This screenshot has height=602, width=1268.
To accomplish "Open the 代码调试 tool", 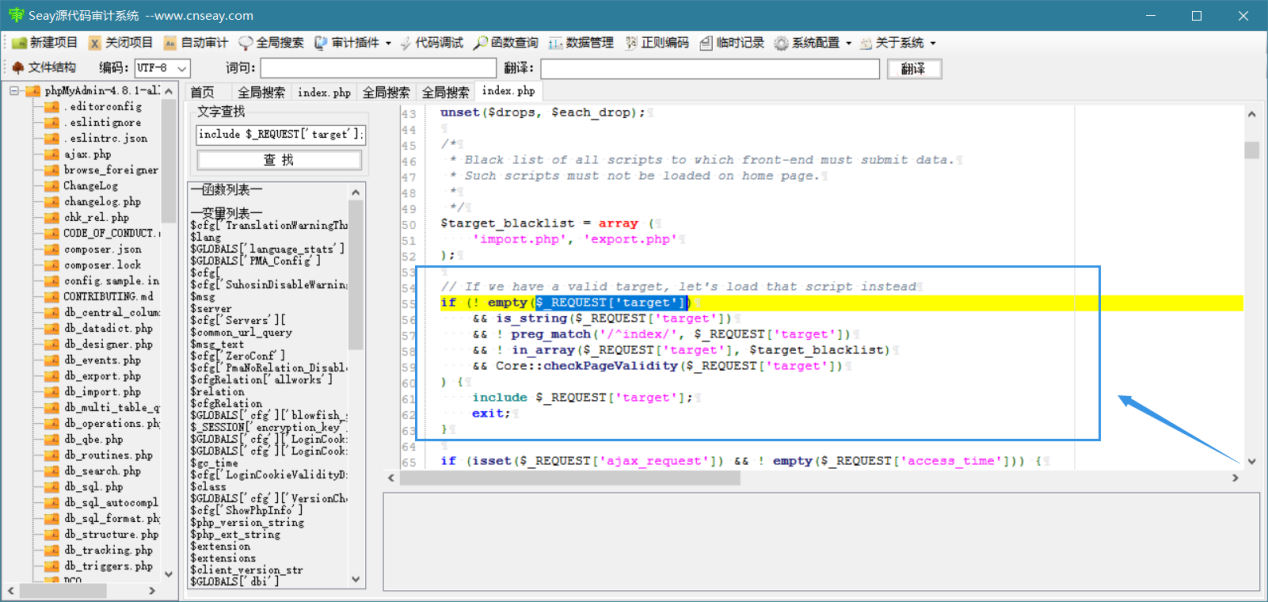I will 431,43.
